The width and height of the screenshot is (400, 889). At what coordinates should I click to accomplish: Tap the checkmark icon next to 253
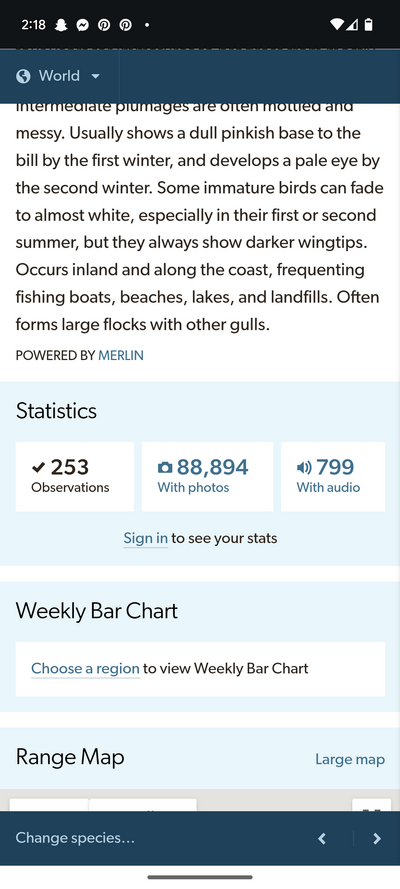point(38,467)
